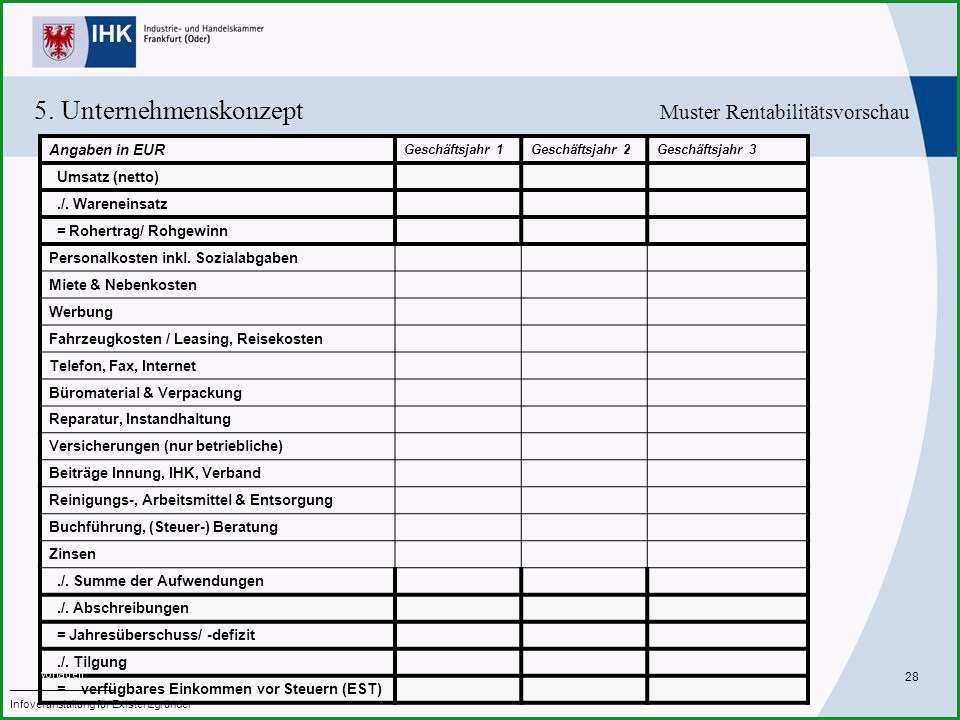This screenshot has width=960, height=720.
Task: Click the Telefon, Fax, Internet cell for Geschäftsjahr 3
Action: [x=727, y=366]
